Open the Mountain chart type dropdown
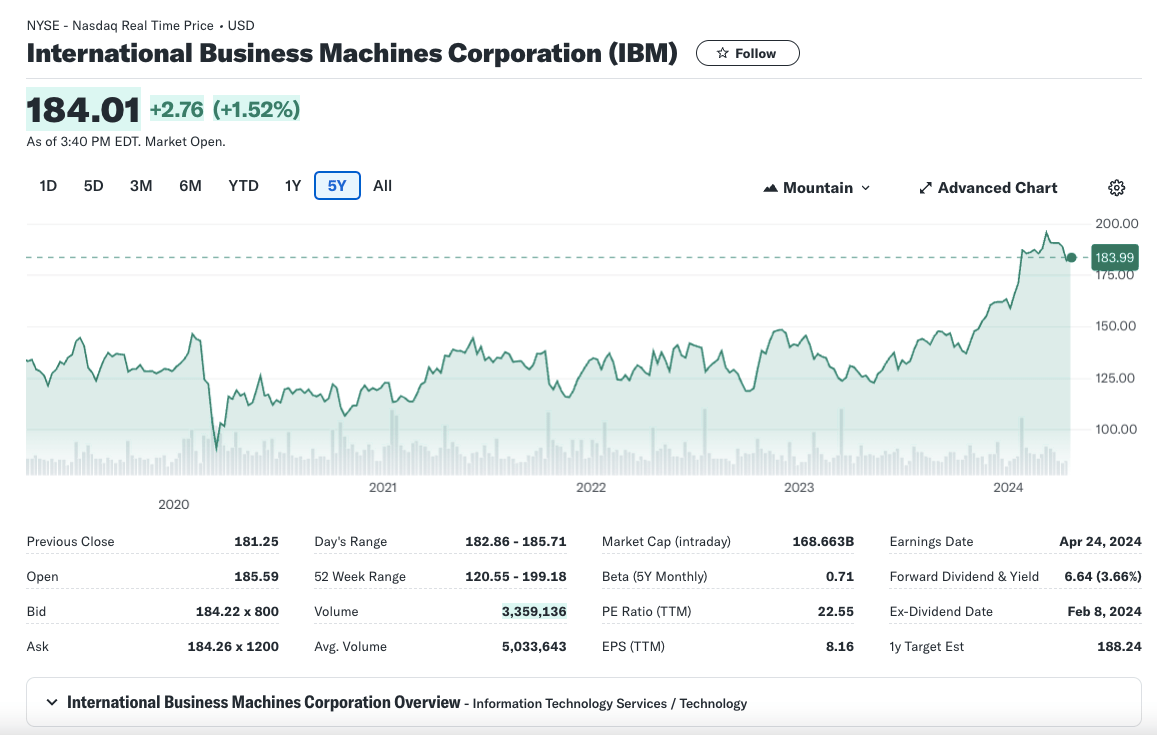The width and height of the screenshot is (1157, 735). [817, 187]
